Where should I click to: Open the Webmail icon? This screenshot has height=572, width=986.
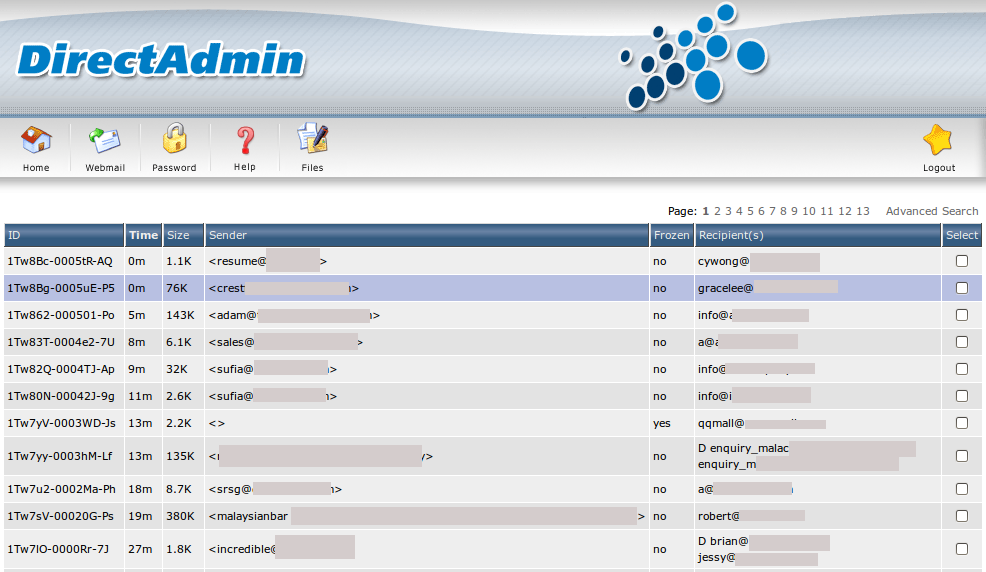tap(104, 140)
